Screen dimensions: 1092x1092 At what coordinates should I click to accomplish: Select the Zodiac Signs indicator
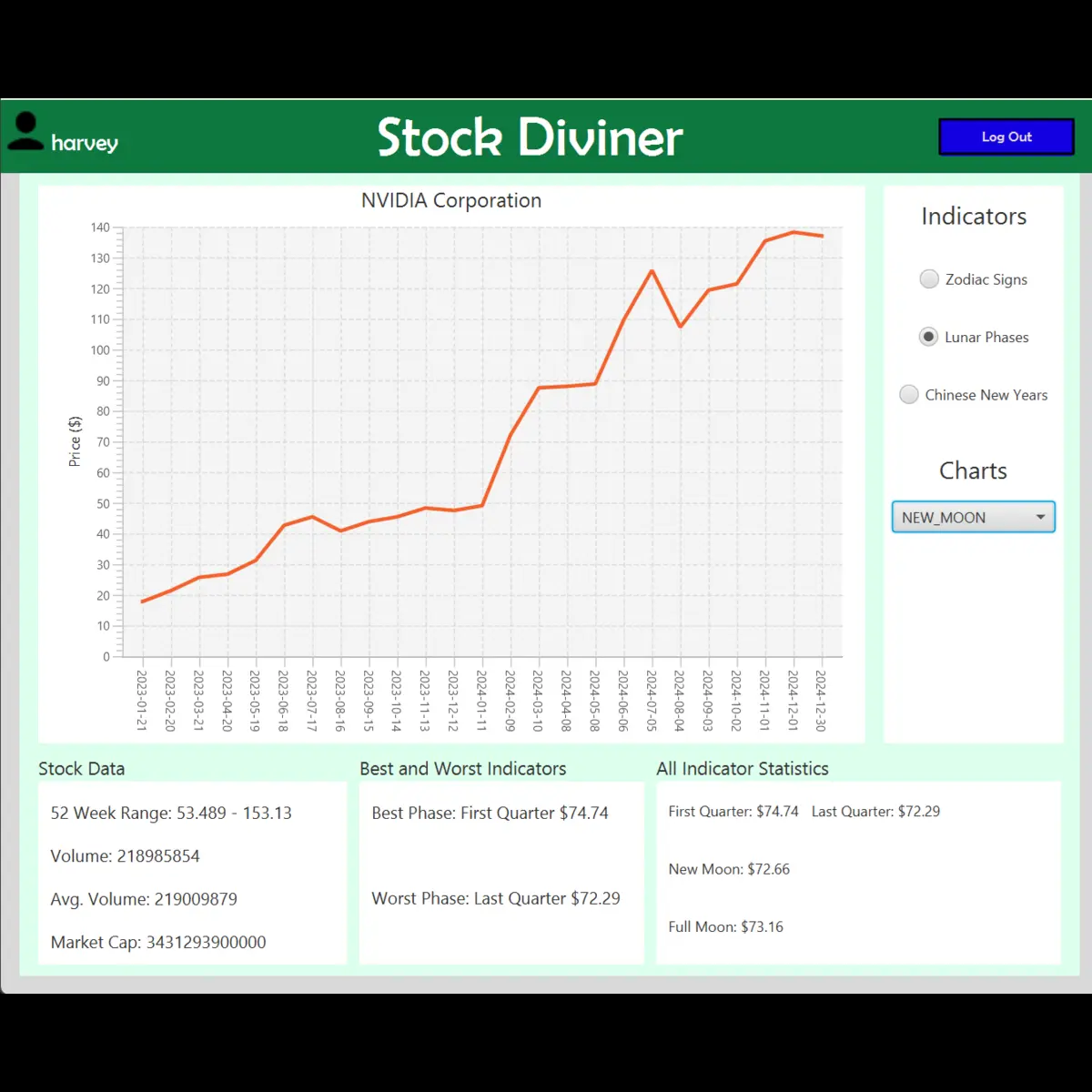[x=929, y=278]
